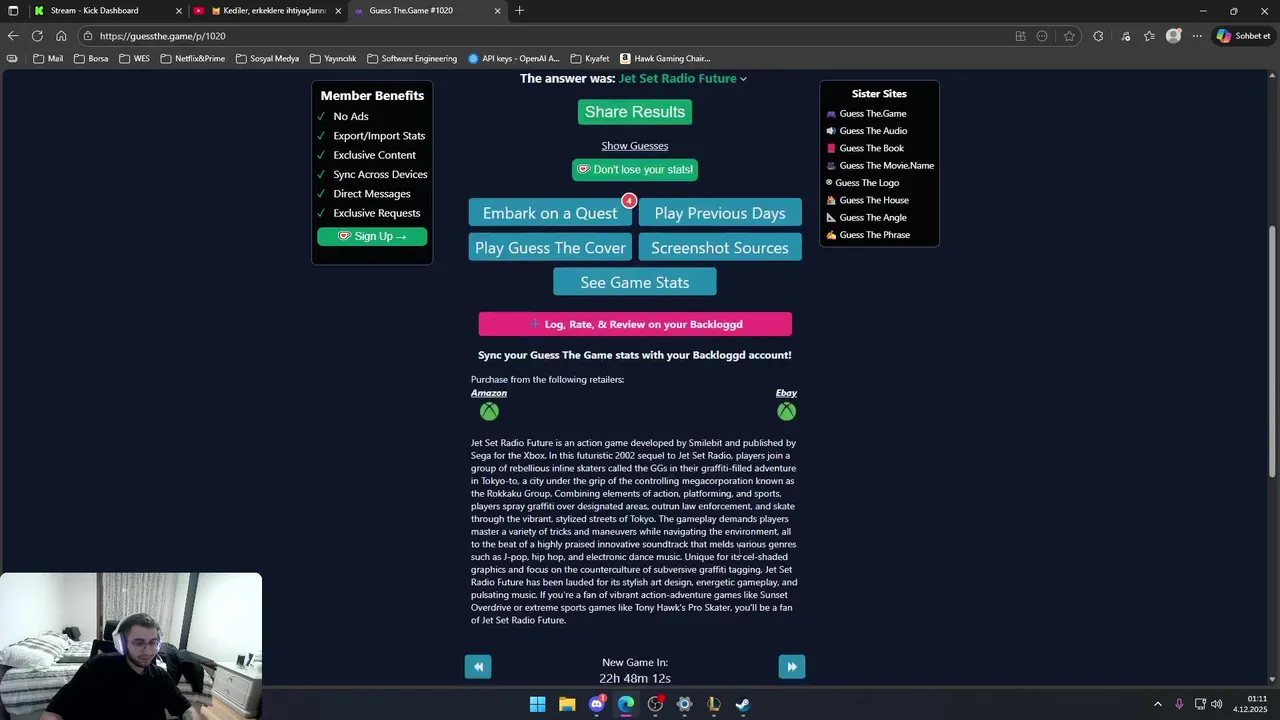Viewport: 1280px width, 720px height.
Task: Click the volume icon in system tray
Action: tap(1217, 704)
